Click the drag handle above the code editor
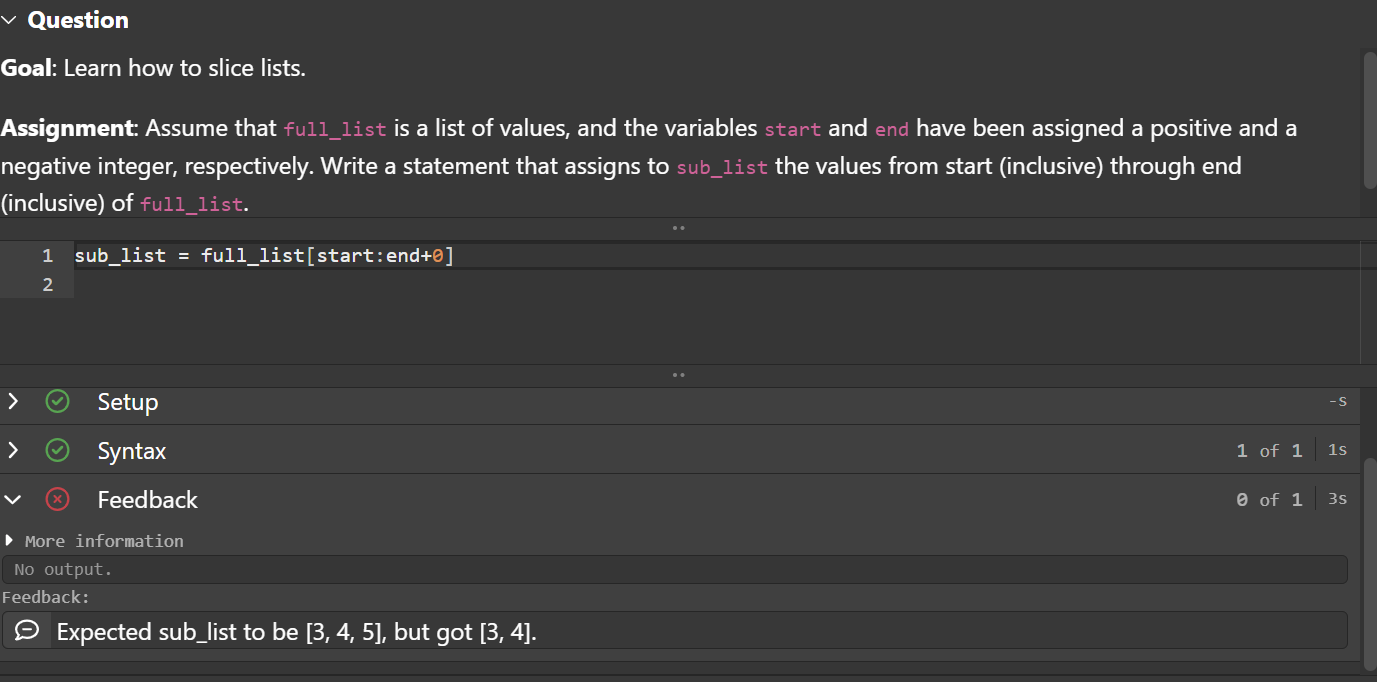The width and height of the screenshot is (1377, 682). point(678,227)
